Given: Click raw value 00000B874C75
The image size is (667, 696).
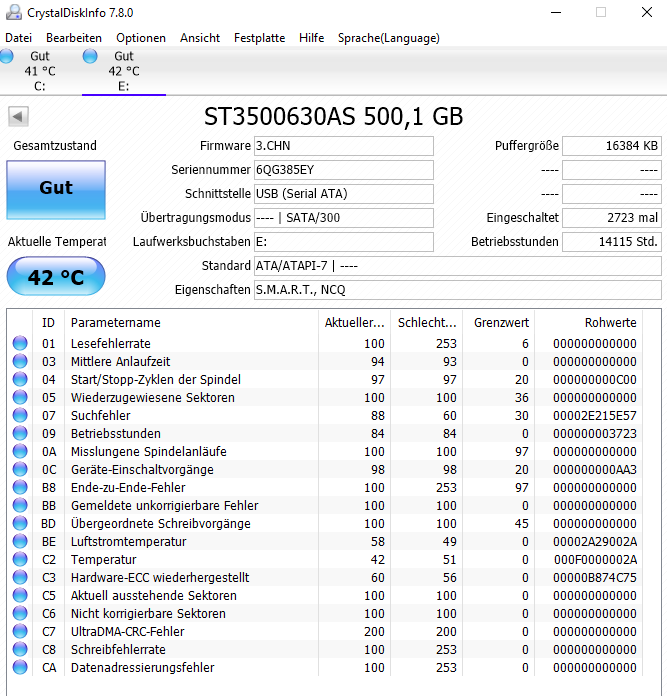Looking at the screenshot, I should (595, 577).
